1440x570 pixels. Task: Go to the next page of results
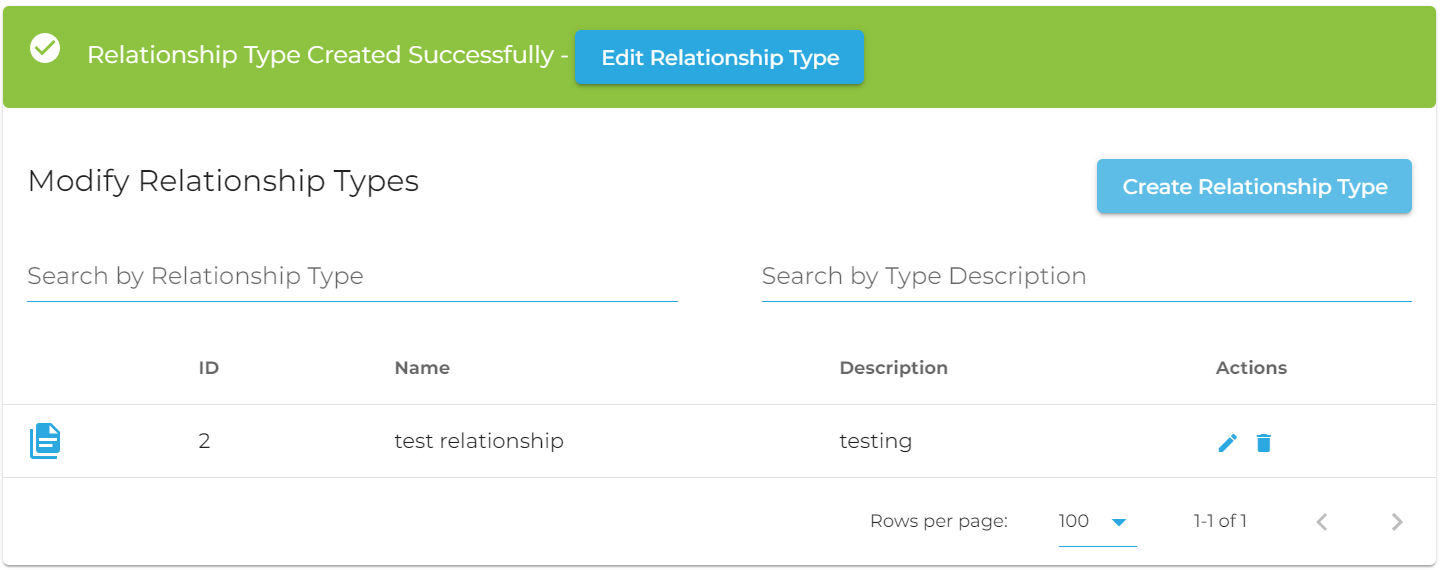point(1397,521)
